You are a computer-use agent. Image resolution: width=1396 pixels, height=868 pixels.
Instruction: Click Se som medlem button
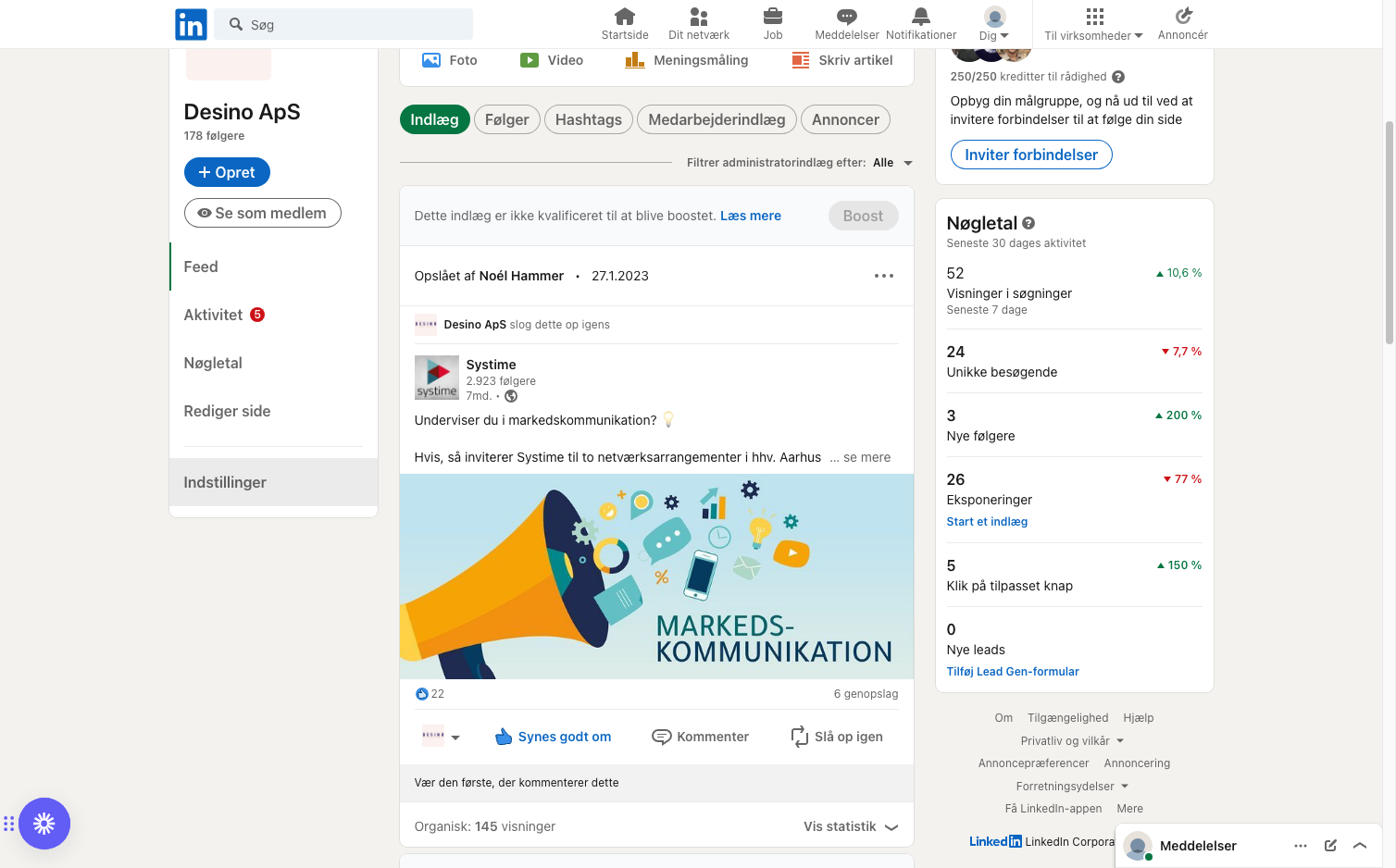(263, 213)
